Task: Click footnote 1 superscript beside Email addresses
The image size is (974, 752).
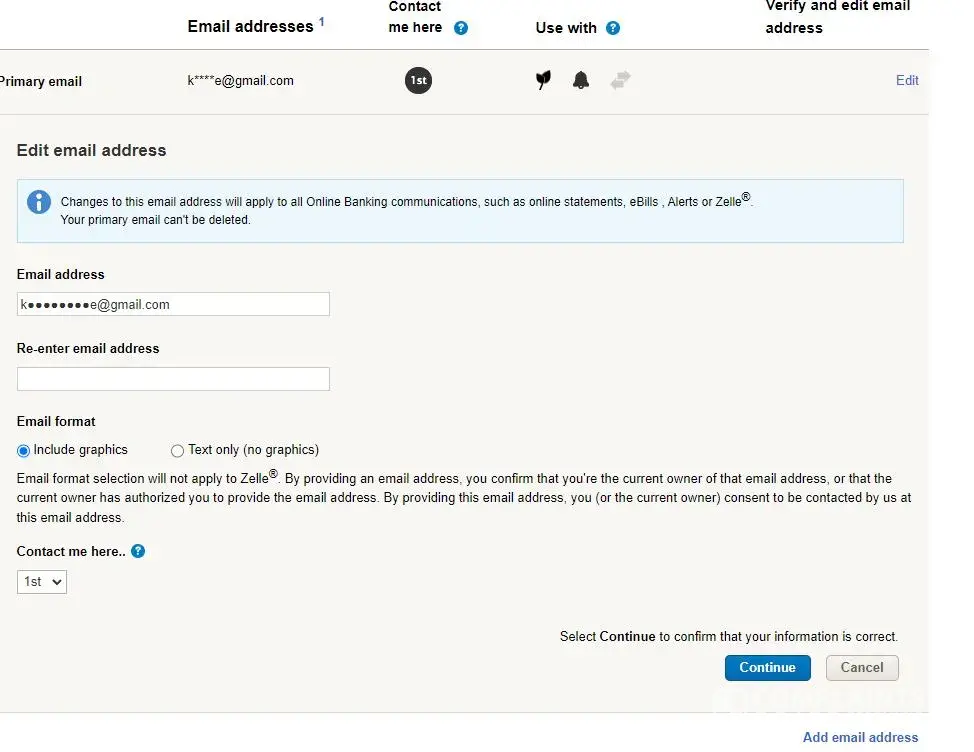Action: coord(322,22)
